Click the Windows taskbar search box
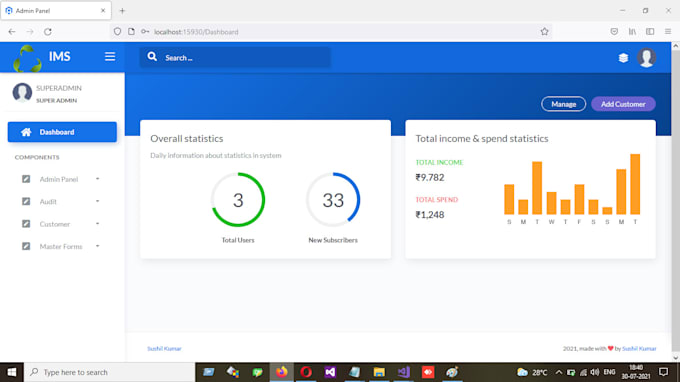 [x=109, y=372]
